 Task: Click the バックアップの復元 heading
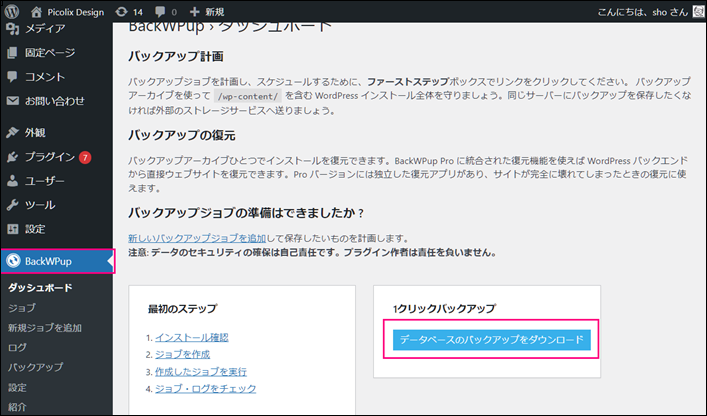click(x=182, y=135)
